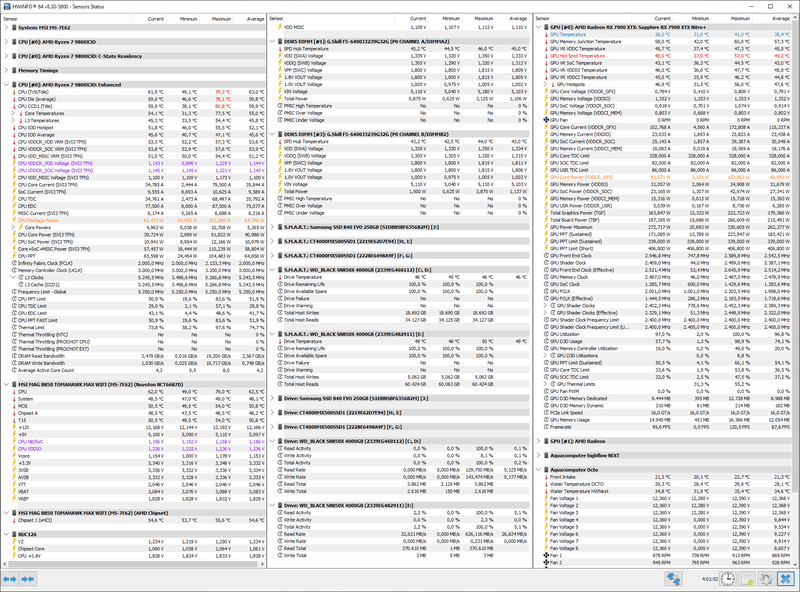Image resolution: width=800 pixels, height=592 pixels.
Task: Expand the Core Temperatures sub-tree
Action: click(14, 113)
